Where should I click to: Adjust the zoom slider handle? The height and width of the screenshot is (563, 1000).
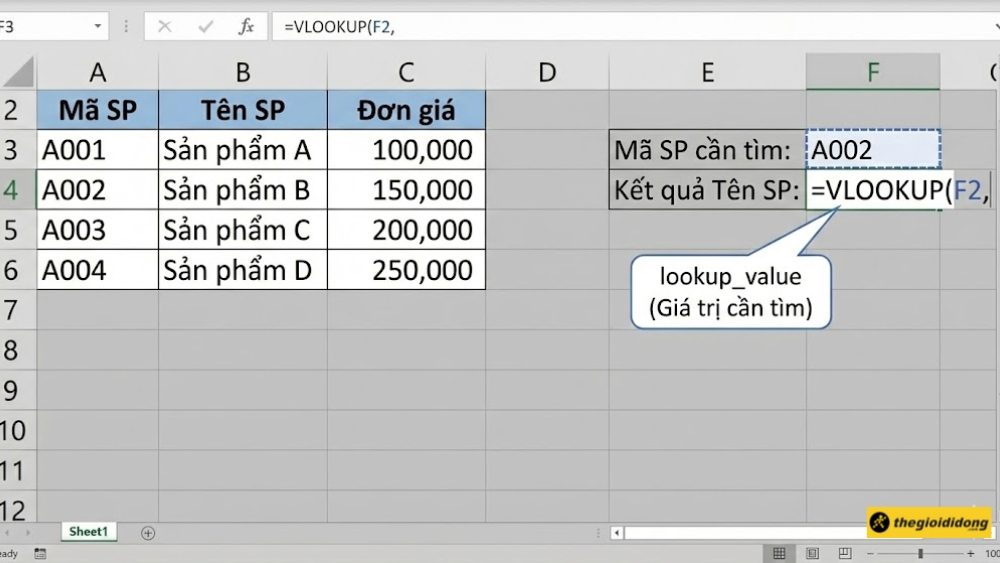click(x=920, y=553)
